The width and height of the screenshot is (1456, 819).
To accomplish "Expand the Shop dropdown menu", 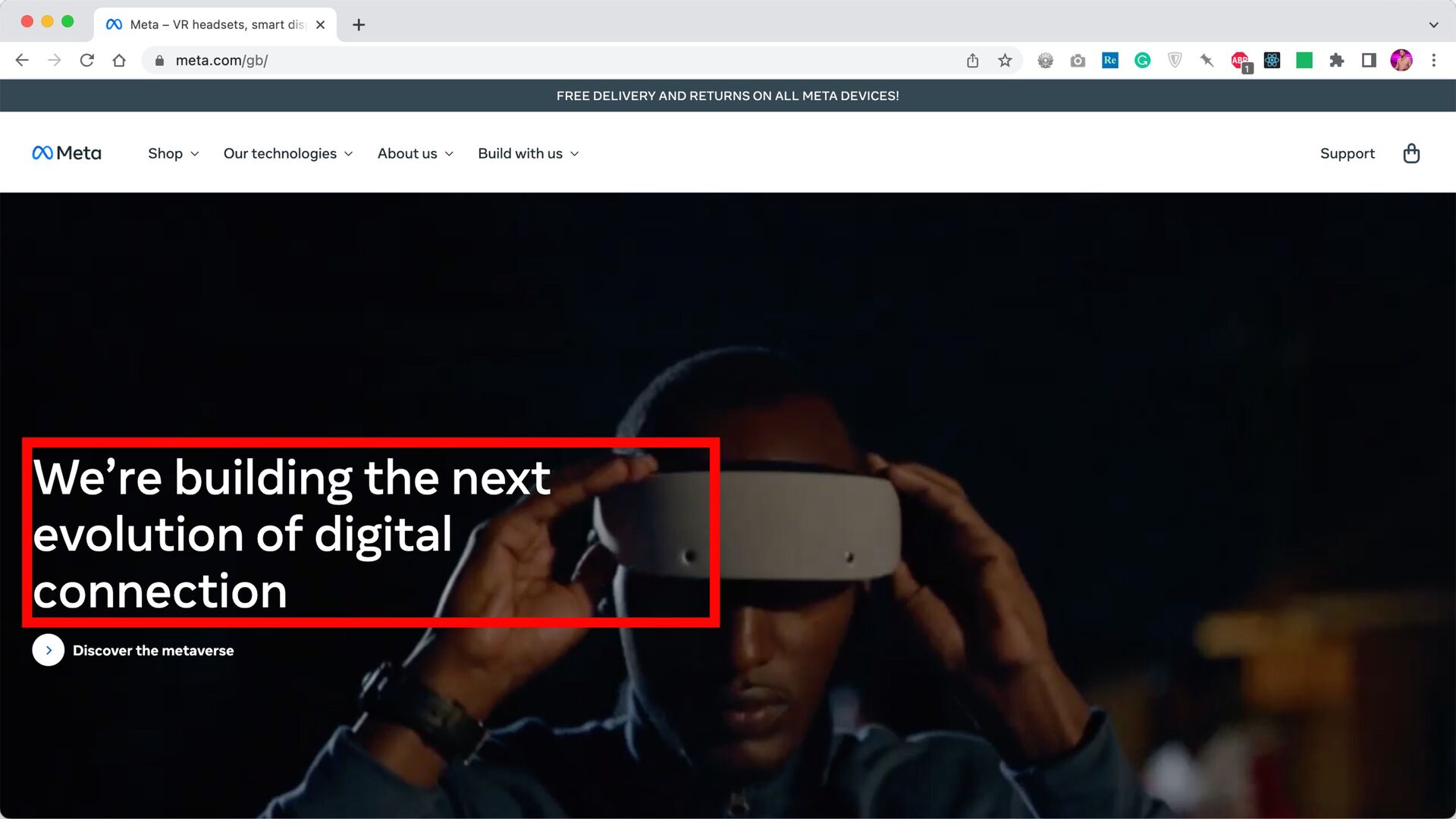I will [x=173, y=154].
